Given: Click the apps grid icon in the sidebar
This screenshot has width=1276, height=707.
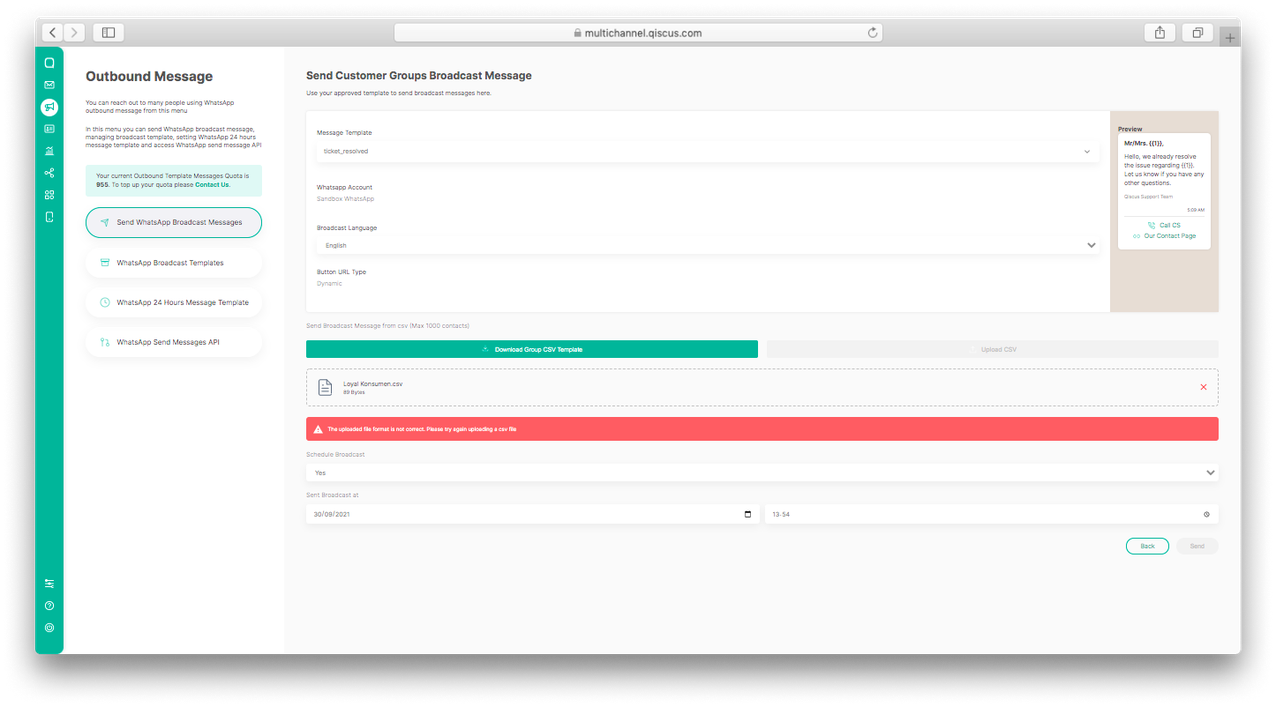Looking at the screenshot, I should pos(48,195).
